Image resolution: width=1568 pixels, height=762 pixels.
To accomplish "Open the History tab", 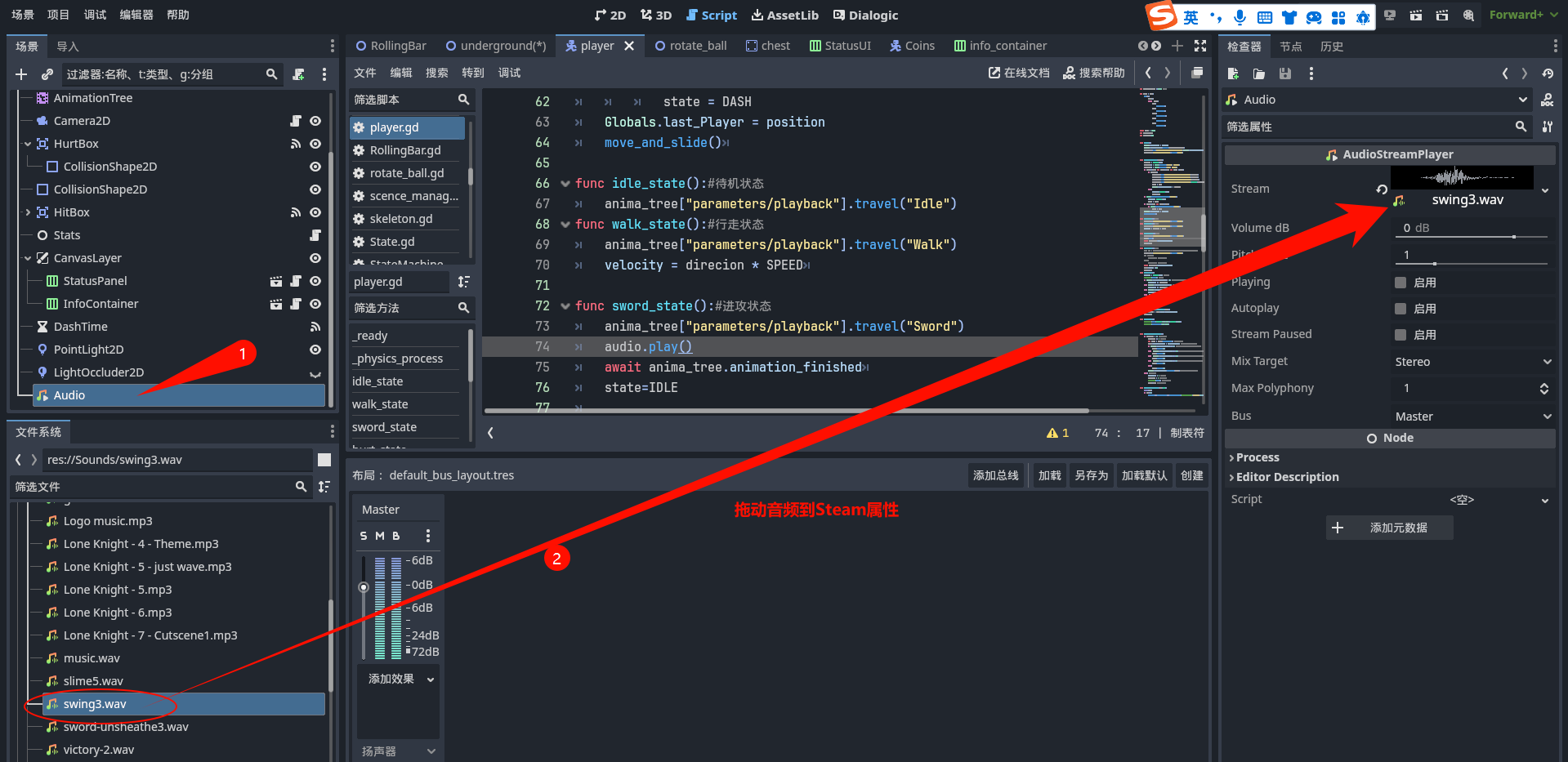I will point(1332,47).
